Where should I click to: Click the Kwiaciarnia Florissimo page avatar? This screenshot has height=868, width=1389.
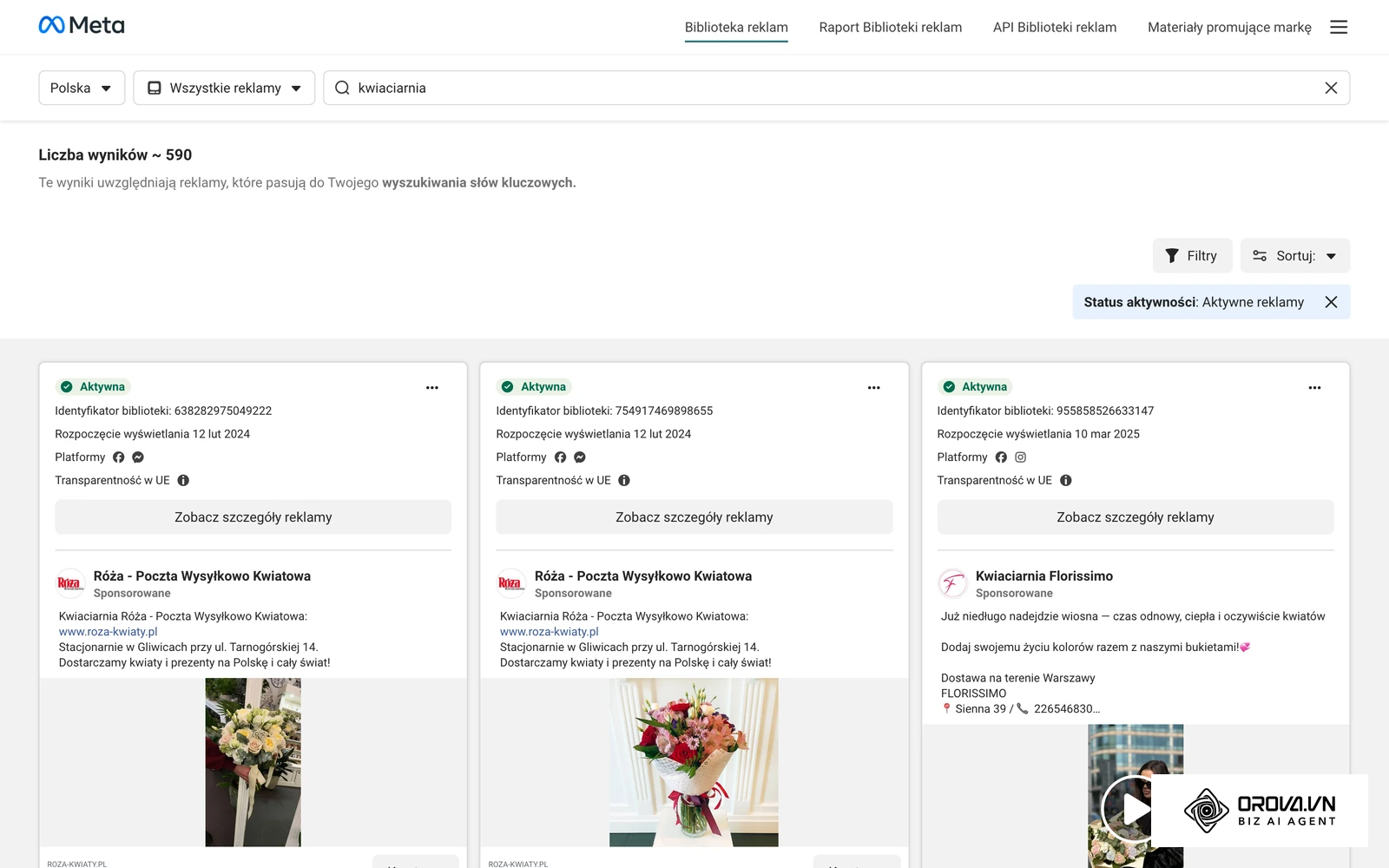pyautogui.click(x=952, y=583)
